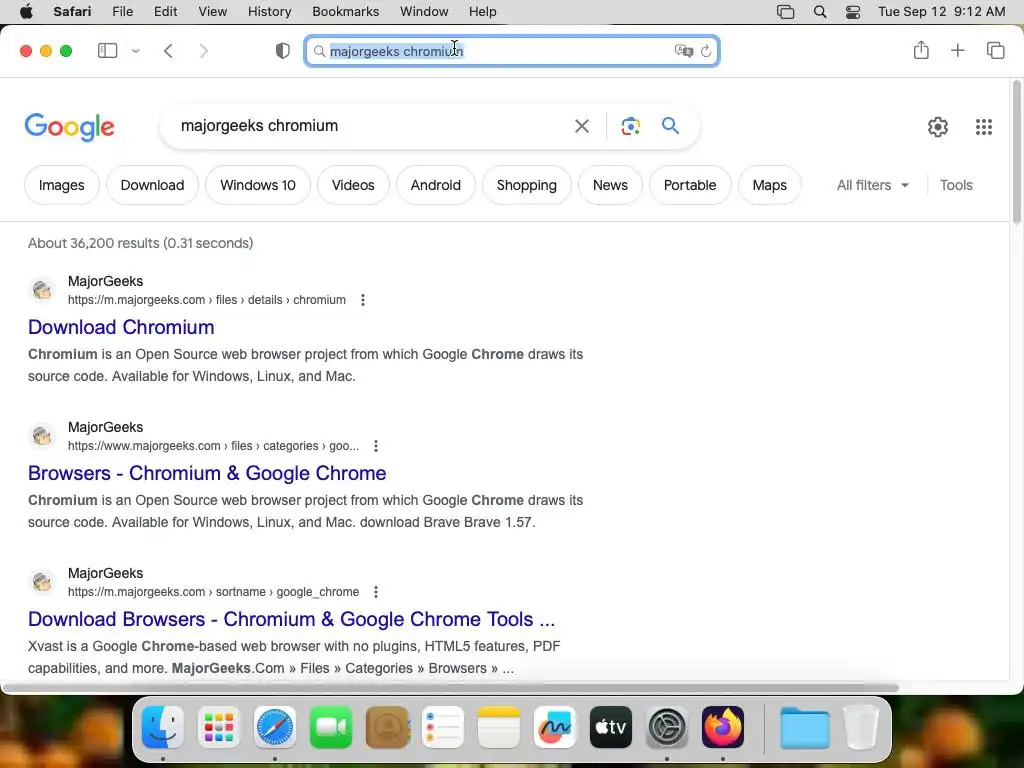Screen dimensions: 1024x768
Task: Search by image with Google Lens
Action: pyautogui.click(x=630, y=126)
